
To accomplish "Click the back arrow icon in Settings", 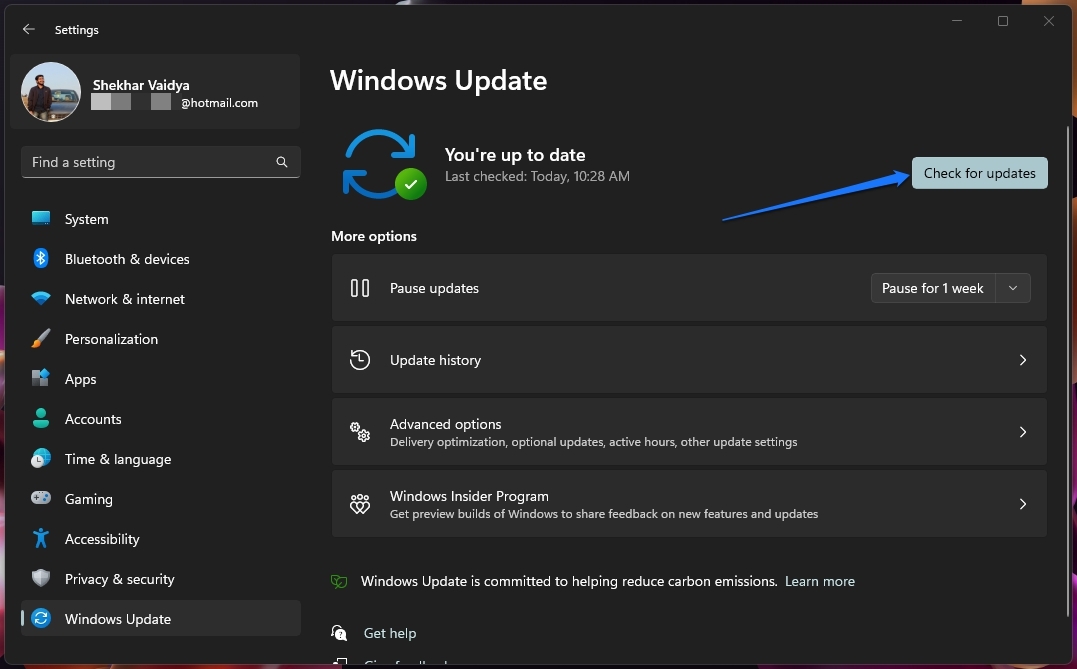I will pos(28,30).
